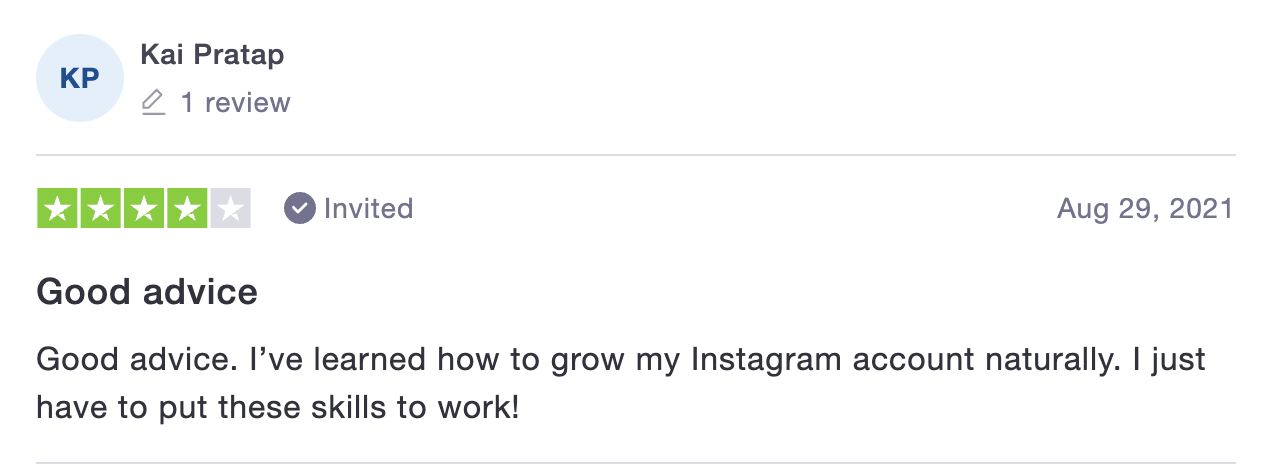Click the fourth green star
Screen dimensions: 1274x474
186,208
